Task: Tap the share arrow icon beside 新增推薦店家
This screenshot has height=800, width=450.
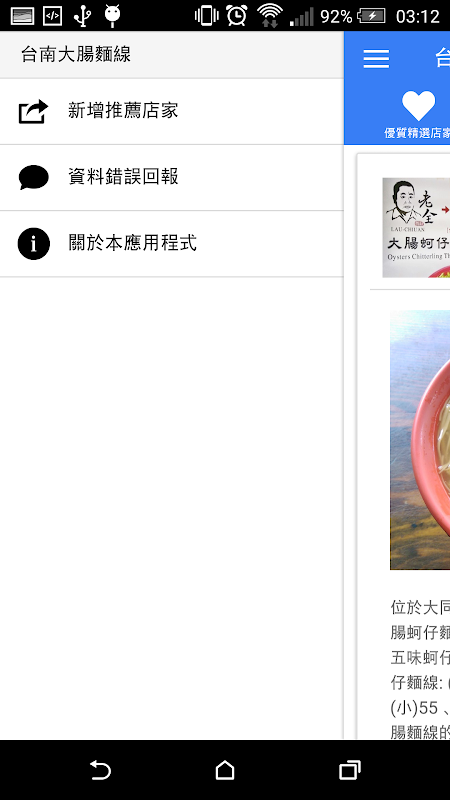Action: pyautogui.click(x=33, y=111)
